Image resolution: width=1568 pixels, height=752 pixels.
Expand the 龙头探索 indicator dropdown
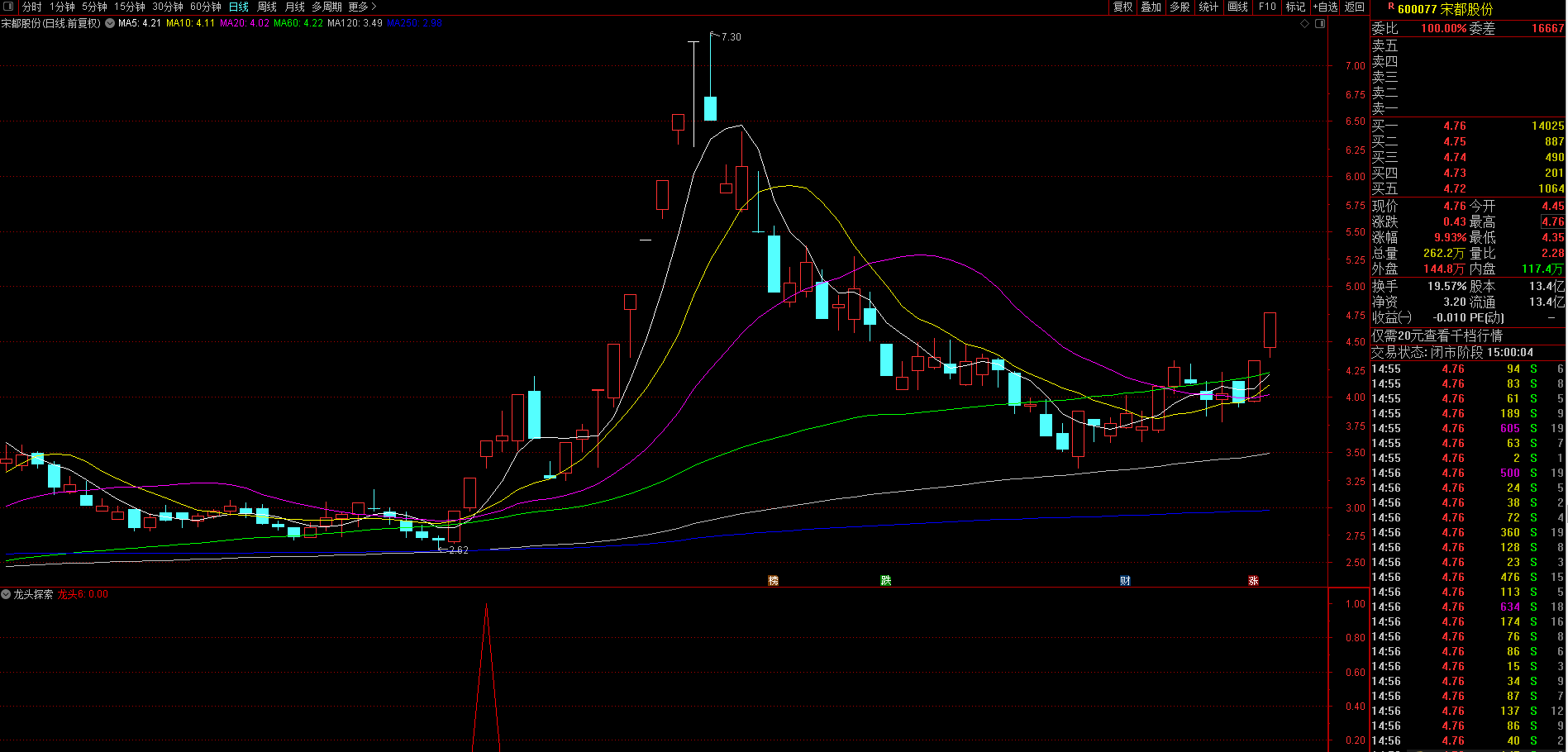[x=6, y=594]
